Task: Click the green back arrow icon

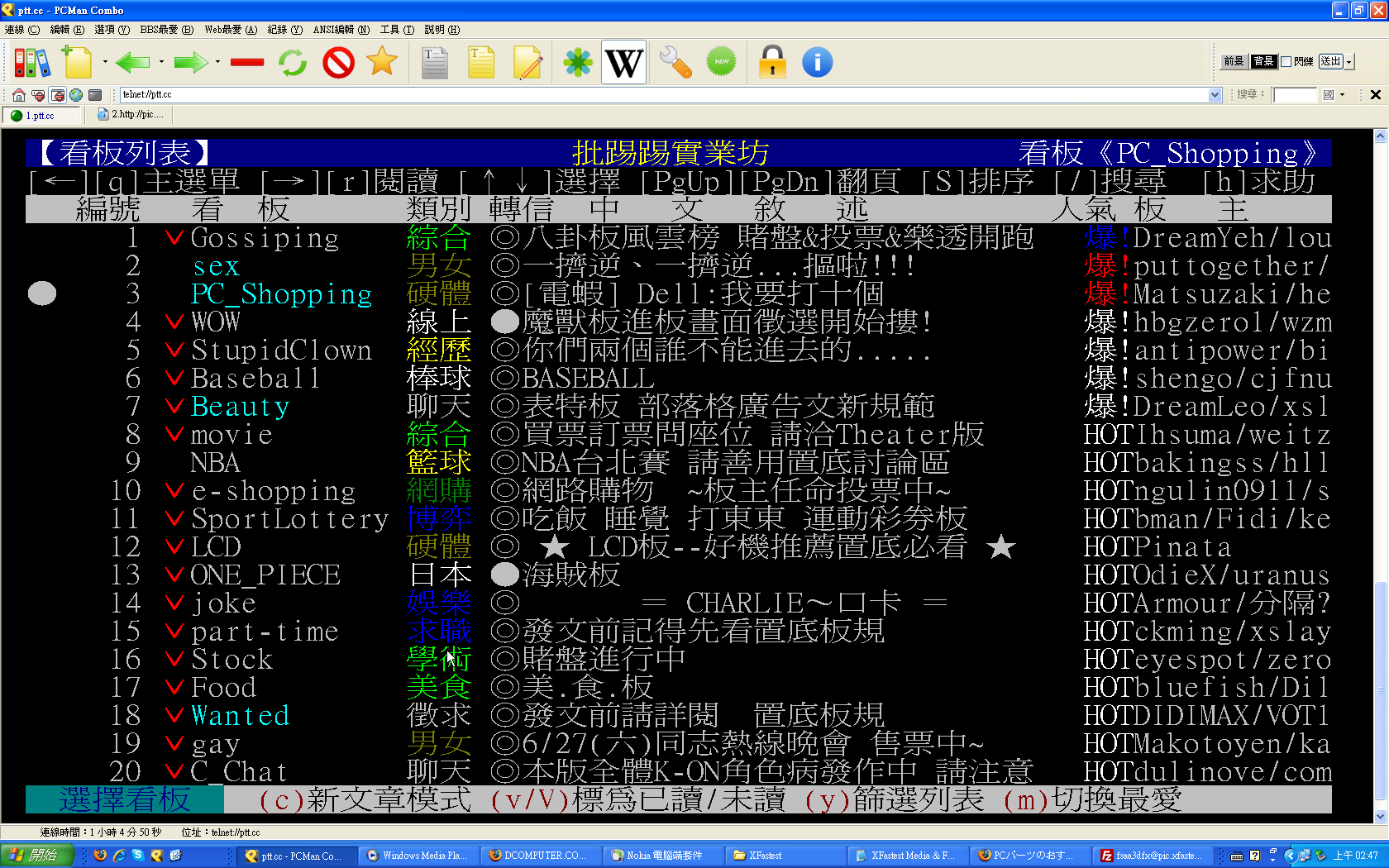Action: point(132,62)
